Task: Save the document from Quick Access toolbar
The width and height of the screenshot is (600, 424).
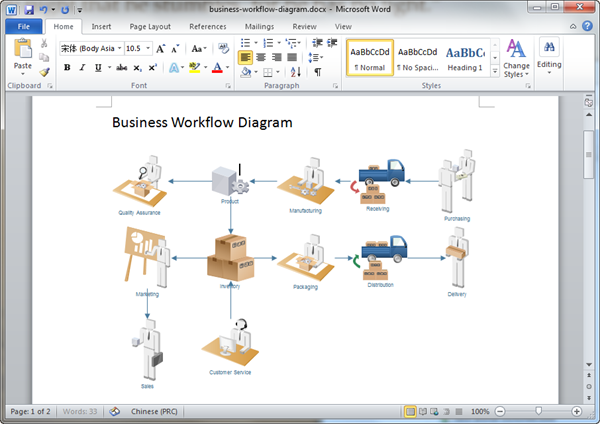Action: (x=27, y=9)
